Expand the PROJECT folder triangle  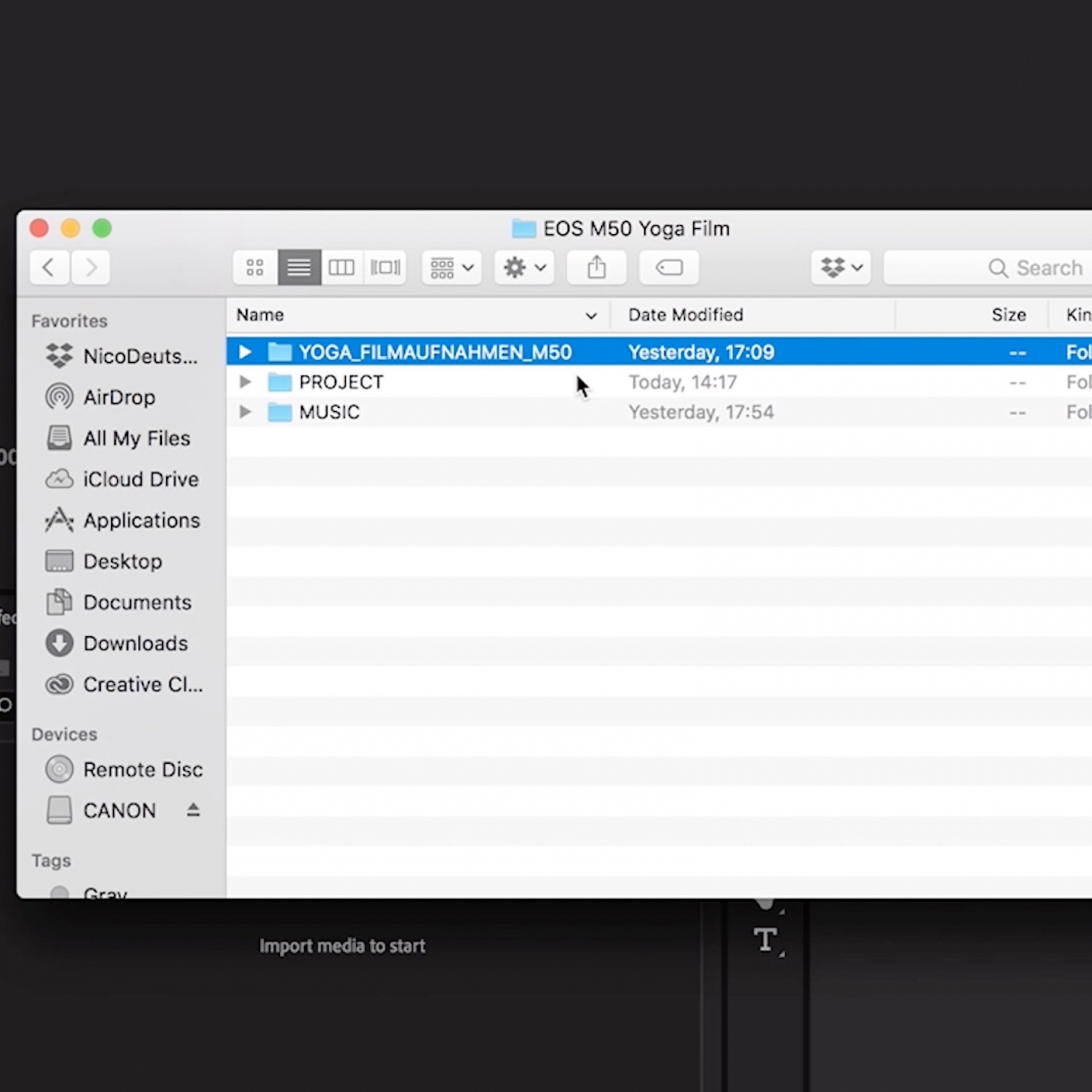(245, 382)
